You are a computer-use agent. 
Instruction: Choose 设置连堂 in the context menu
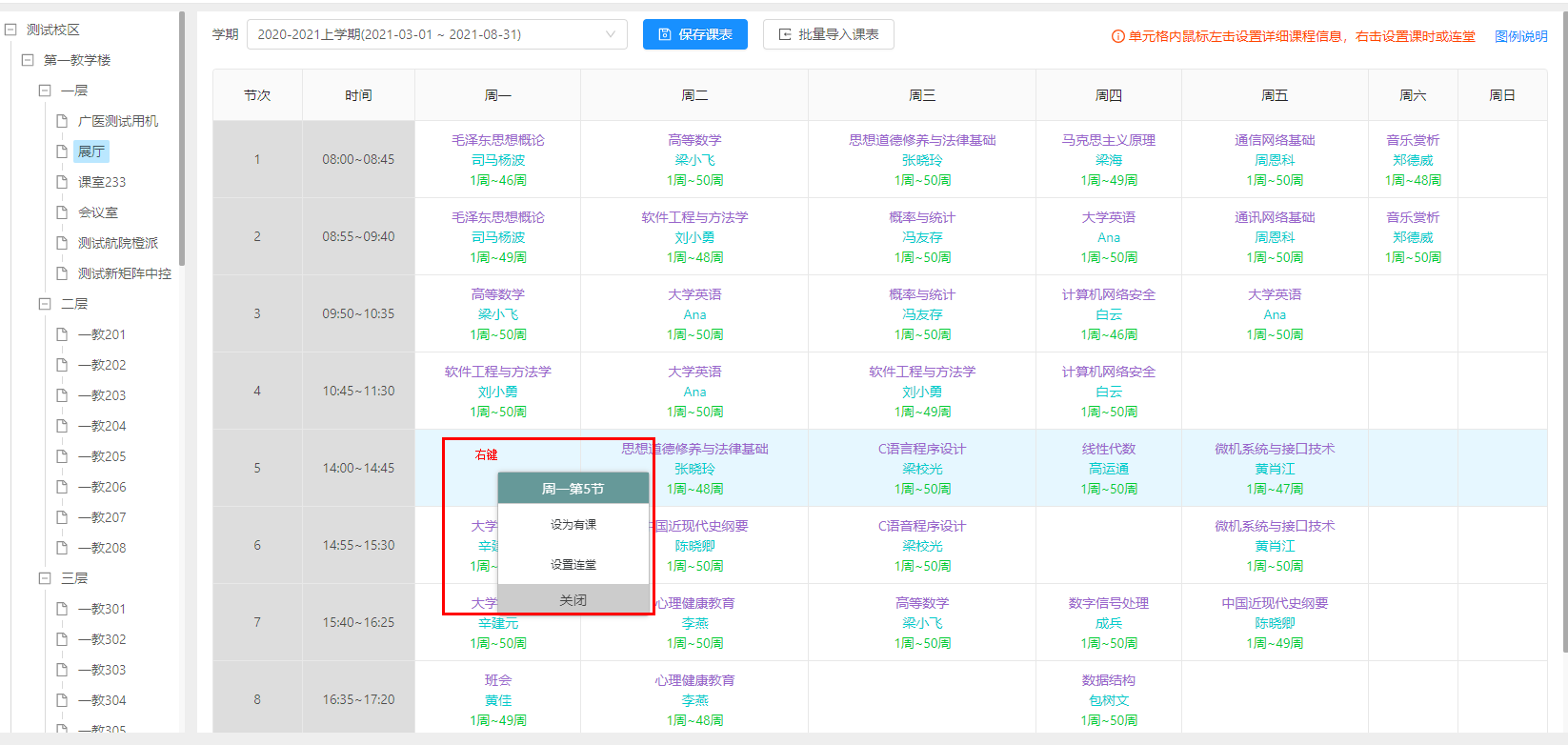[573, 565]
